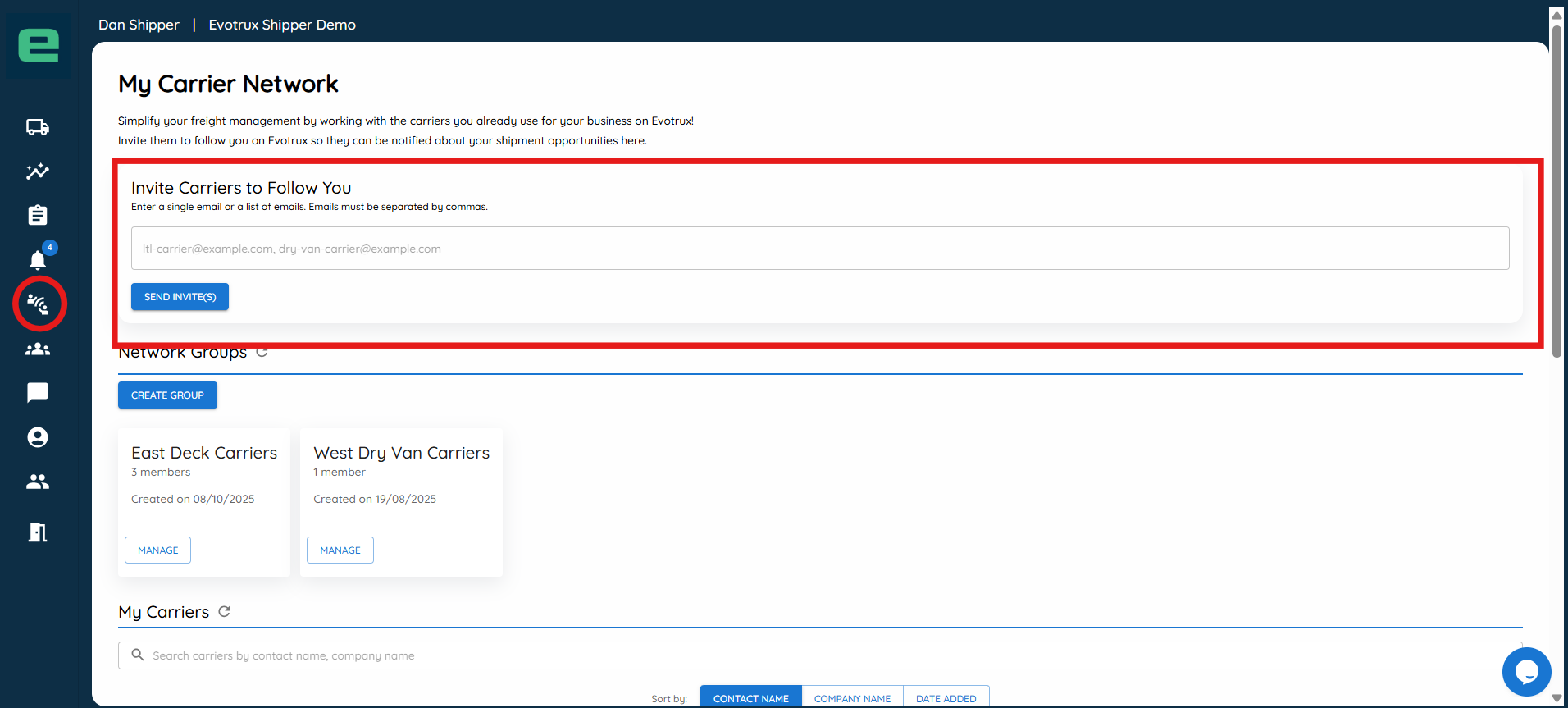The image size is (1568, 708).
Task: Click the My Carriers section heading
Action: coord(164,612)
